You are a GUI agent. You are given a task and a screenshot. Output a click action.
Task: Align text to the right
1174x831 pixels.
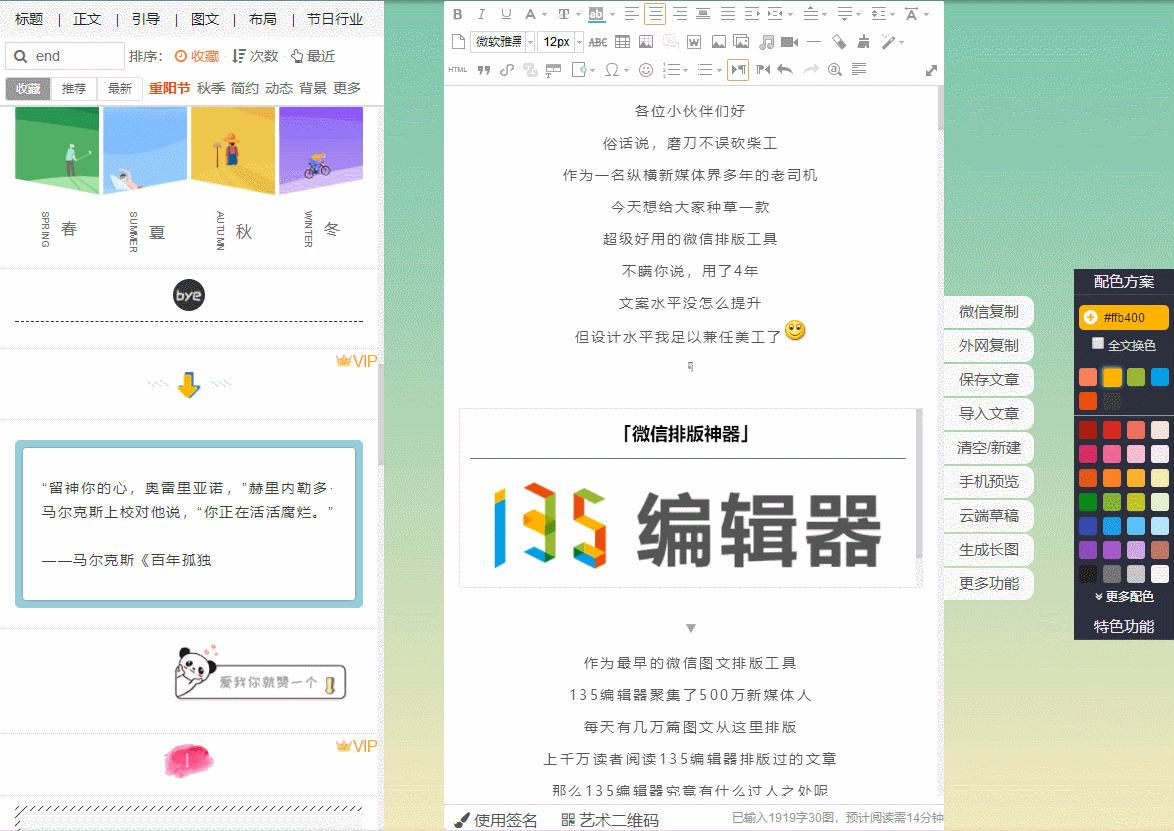click(680, 14)
